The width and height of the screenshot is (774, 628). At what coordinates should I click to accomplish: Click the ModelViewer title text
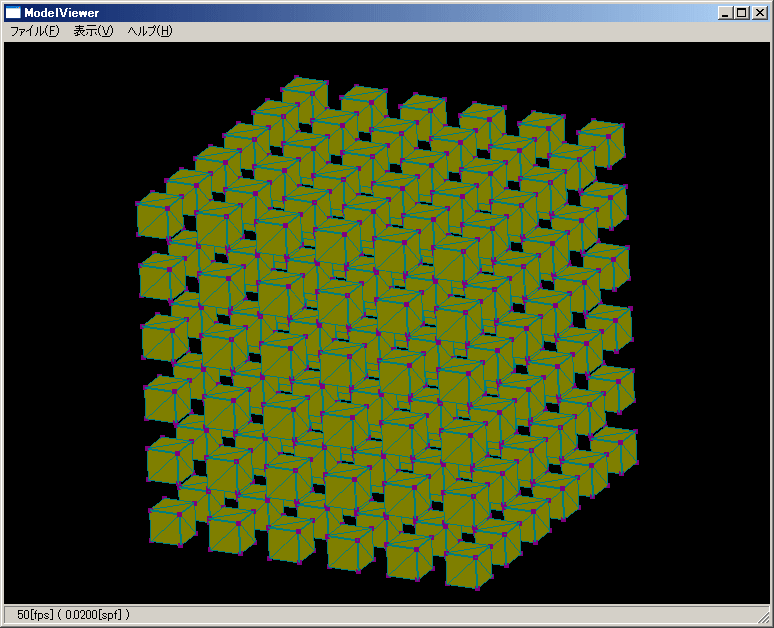61,13
